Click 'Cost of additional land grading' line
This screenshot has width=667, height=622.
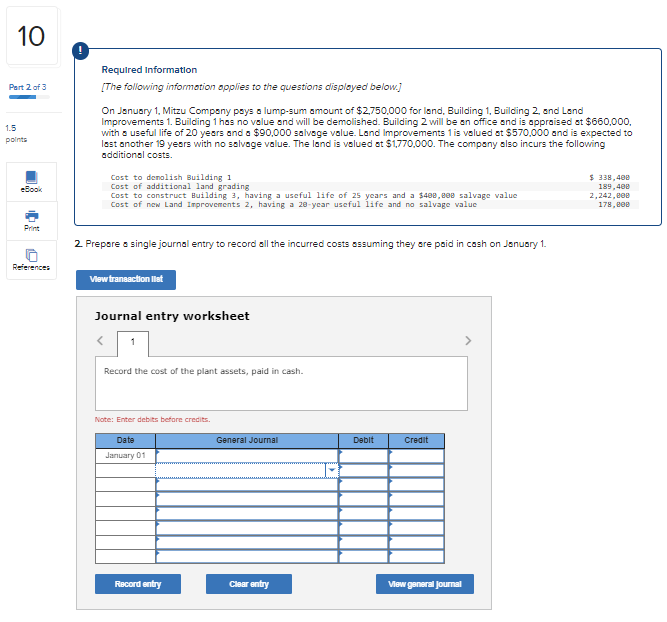[180, 186]
